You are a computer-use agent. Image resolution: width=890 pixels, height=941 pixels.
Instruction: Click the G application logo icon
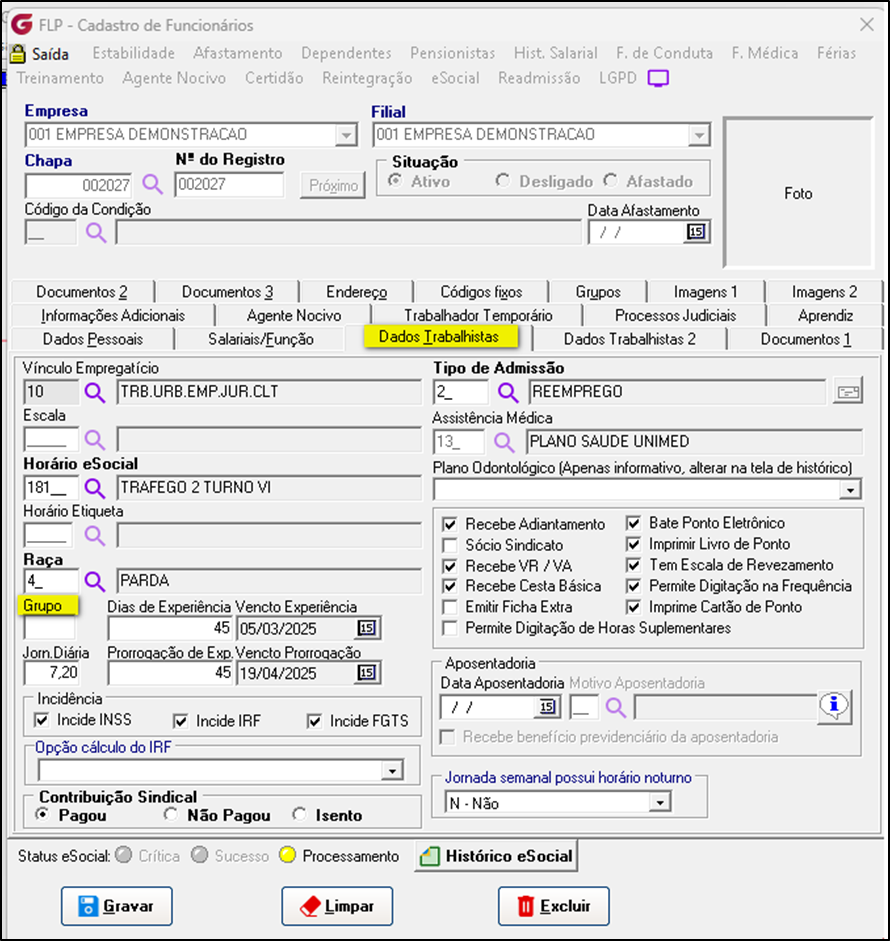(22, 25)
